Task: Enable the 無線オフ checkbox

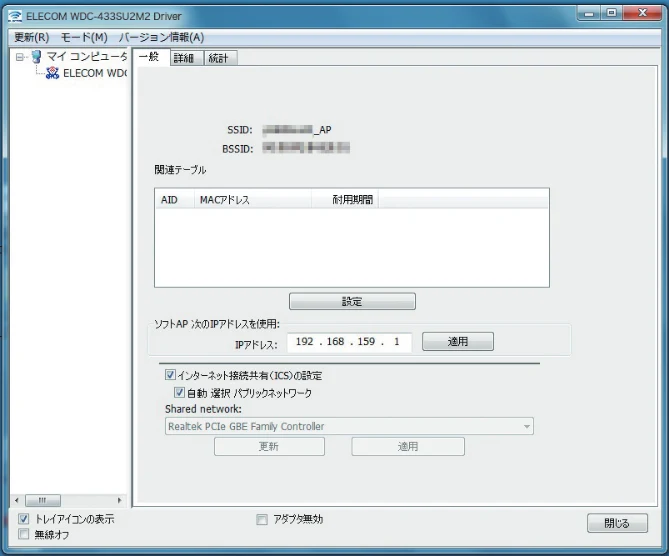Action: pos(23,534)
